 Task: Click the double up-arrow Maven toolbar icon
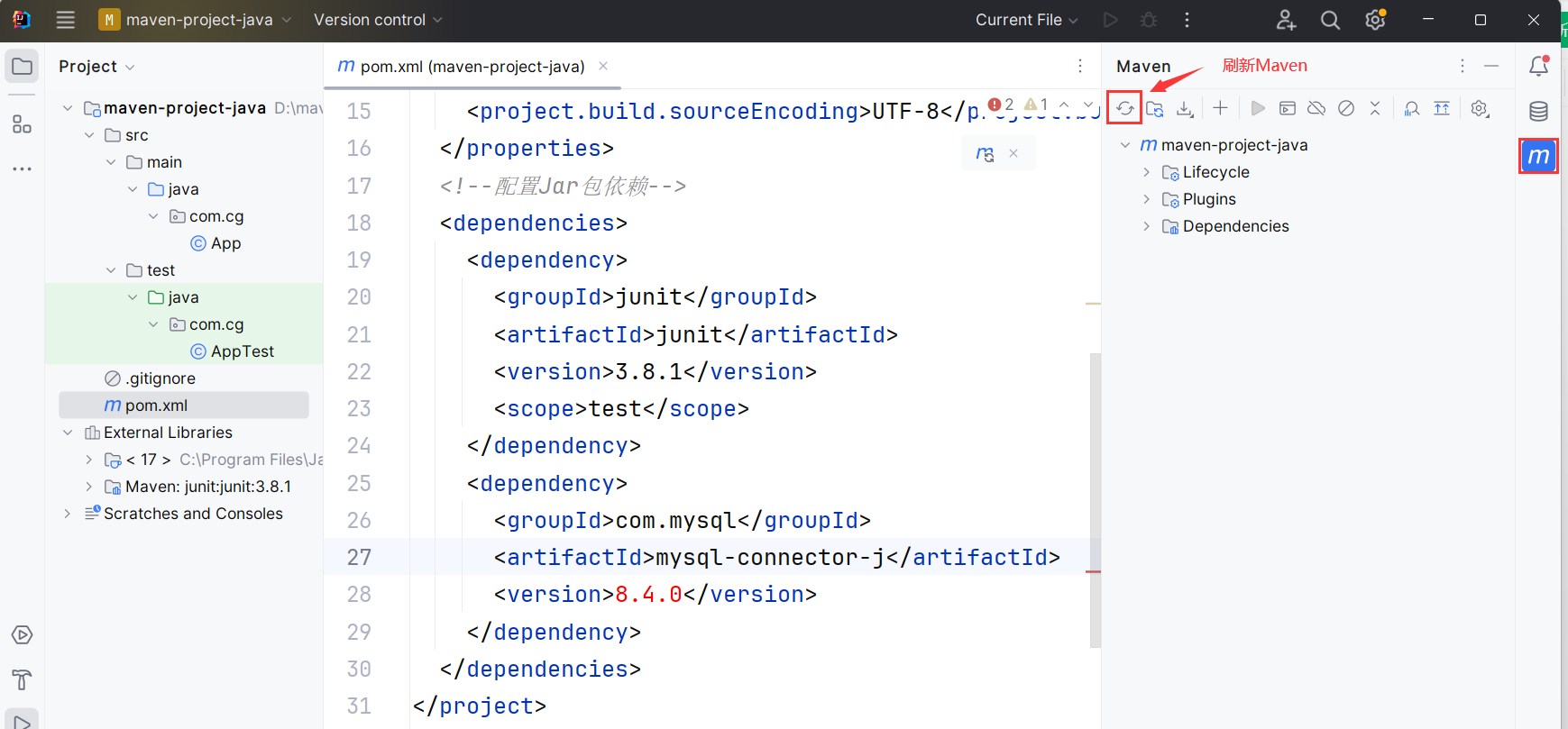1442,108
